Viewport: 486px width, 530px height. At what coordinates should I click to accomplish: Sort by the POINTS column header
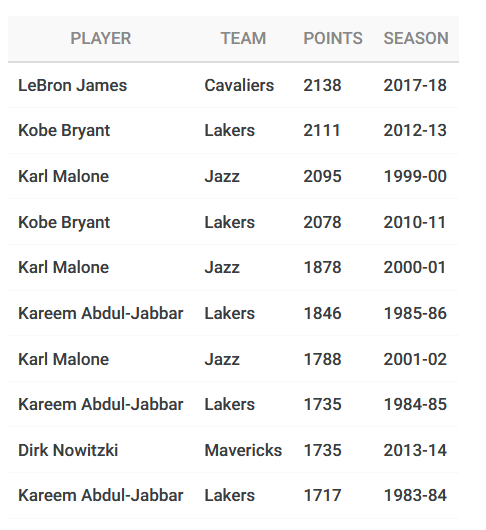[333, 38]
